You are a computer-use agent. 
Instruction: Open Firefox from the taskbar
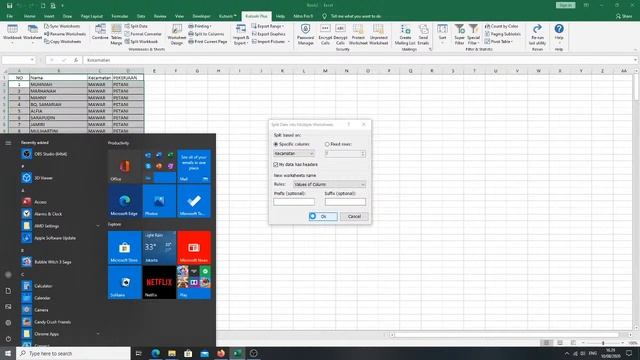pyautogui.click(x=221, y=353)
